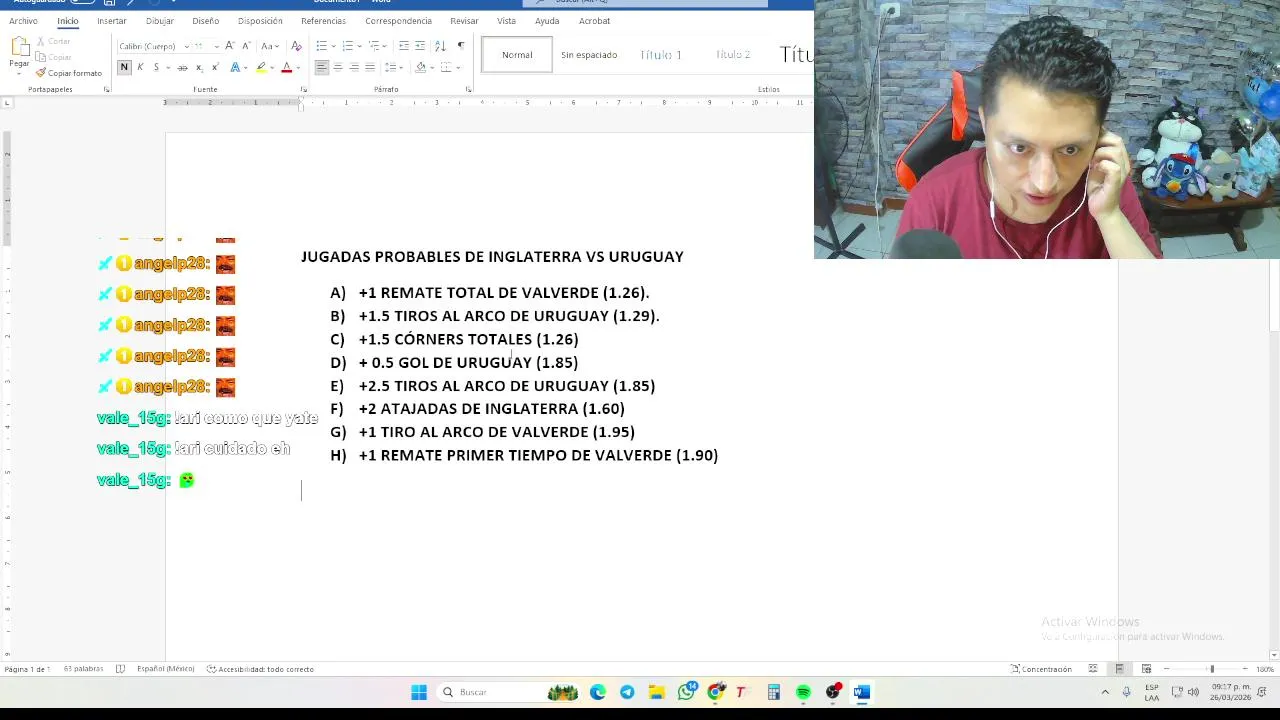Toggle Print Layout view button
Image resolution: width=1280 pixels, height=720 pixels.
(x=1119, y=669)
